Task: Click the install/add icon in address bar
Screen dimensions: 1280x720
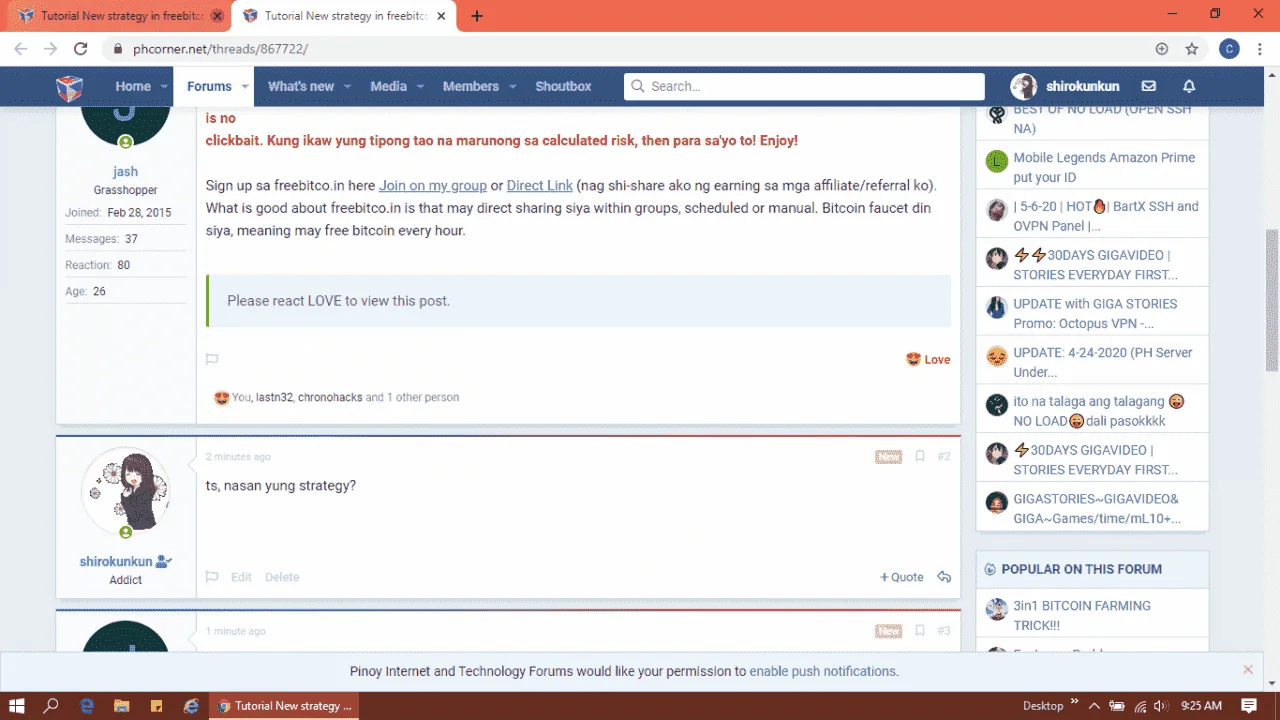Action: (x=1162, y=48)
